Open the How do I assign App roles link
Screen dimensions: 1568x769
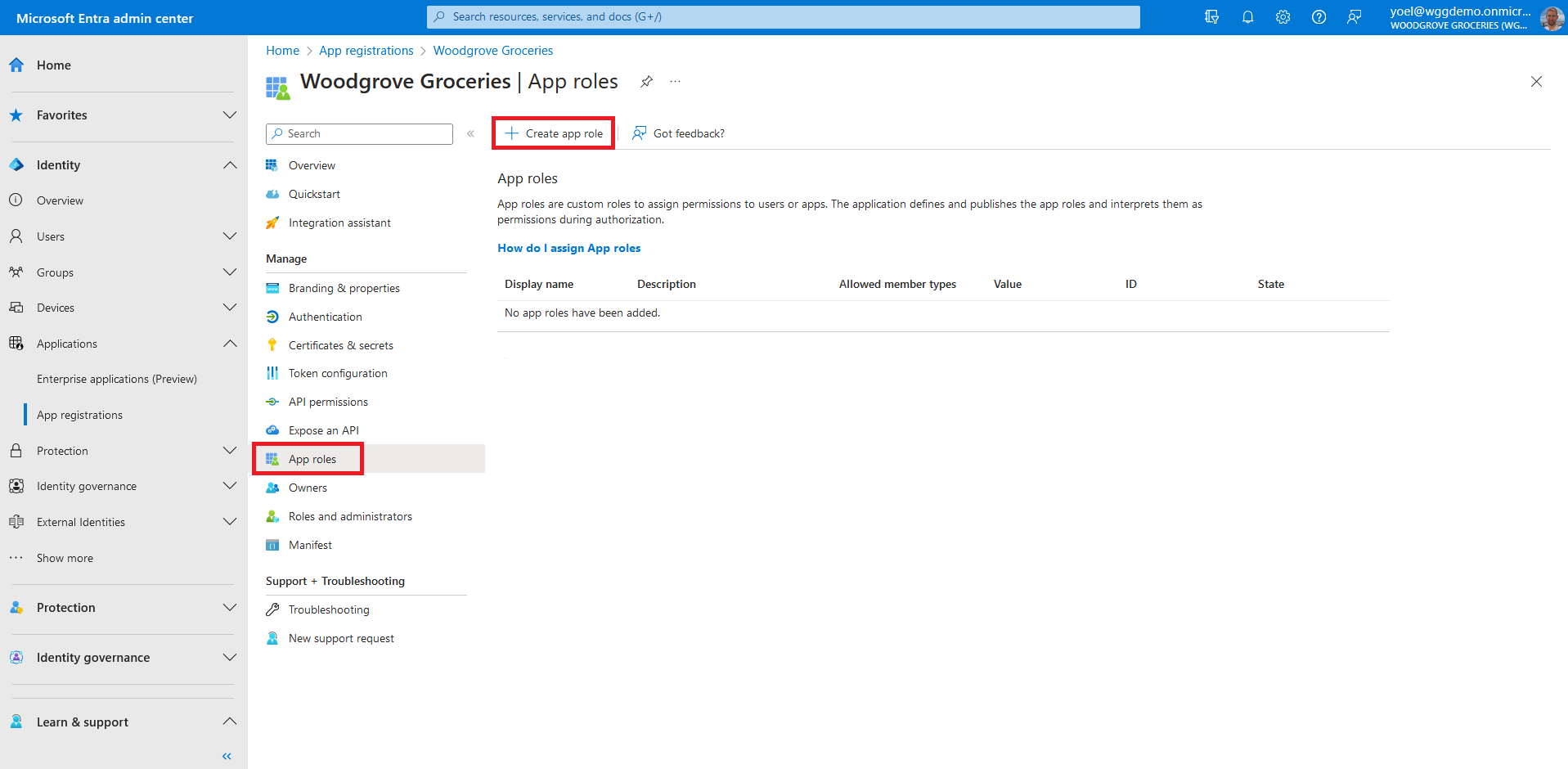(x=568, y=248)
